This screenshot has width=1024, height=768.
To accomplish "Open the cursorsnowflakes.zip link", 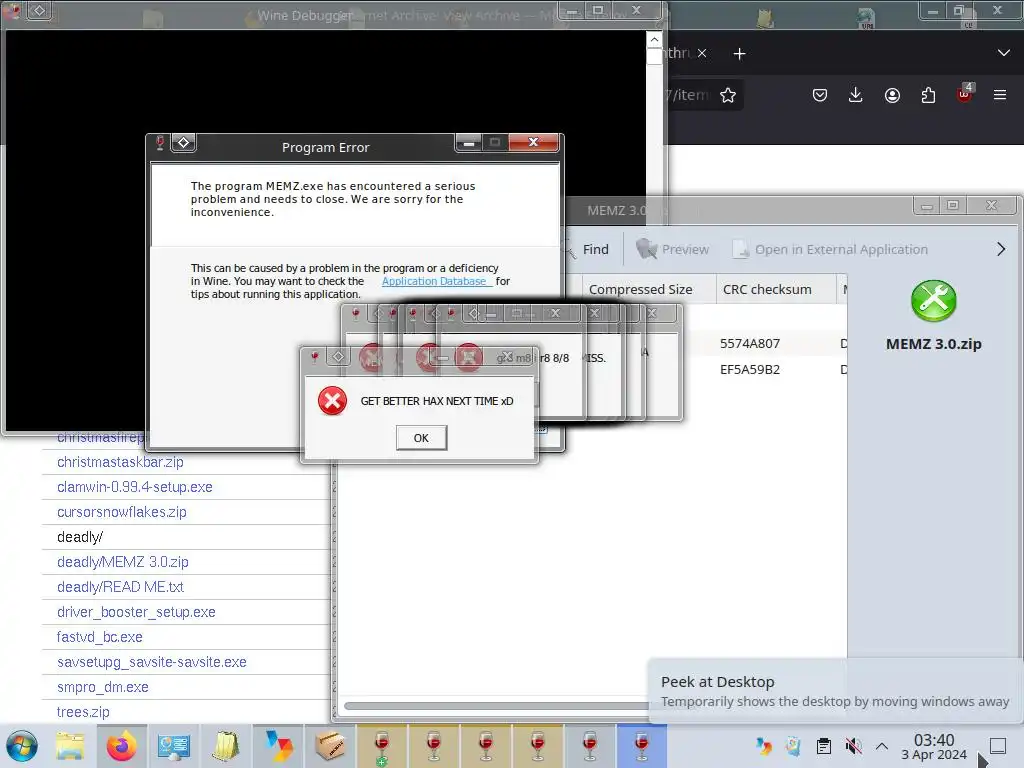I will [121, 512].
